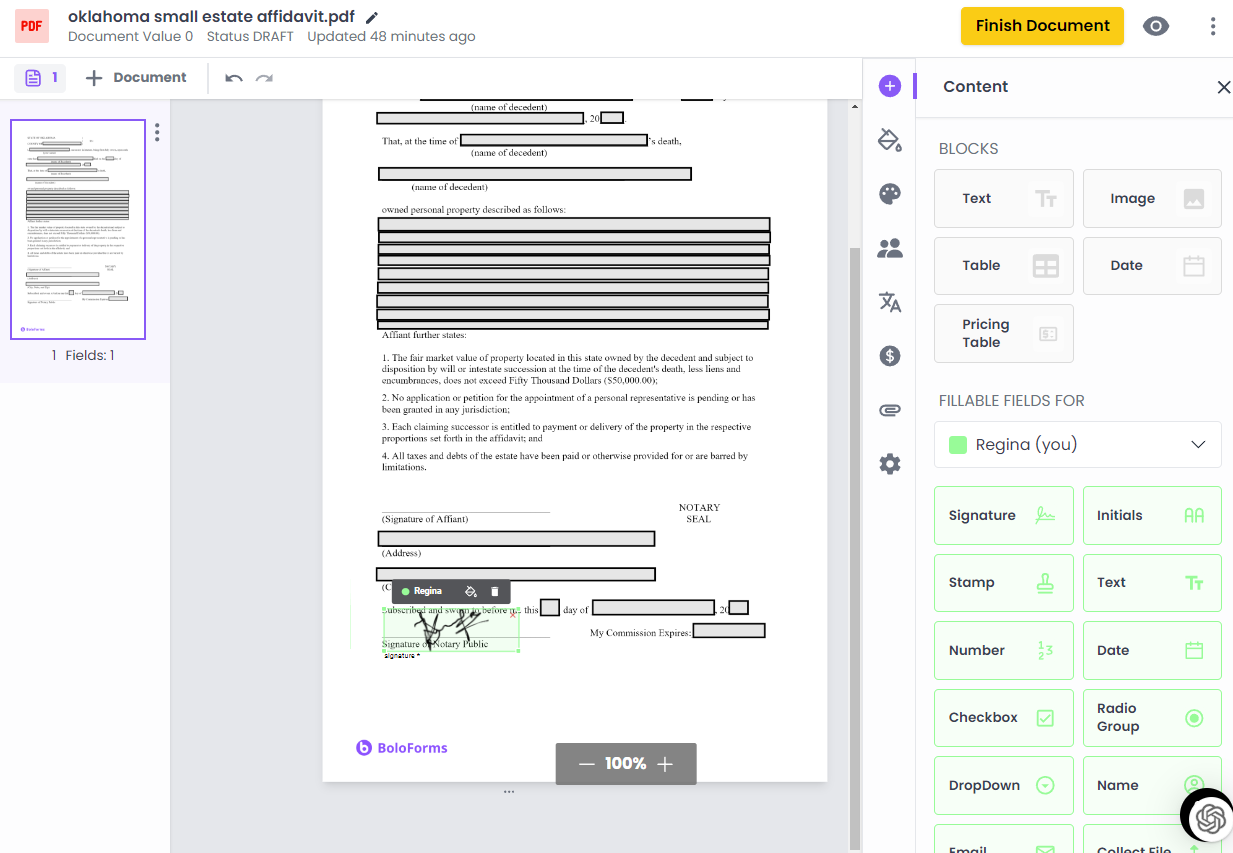1233x853 pixels.
Task: Add a new page with + Document
Action: [135, 77]
